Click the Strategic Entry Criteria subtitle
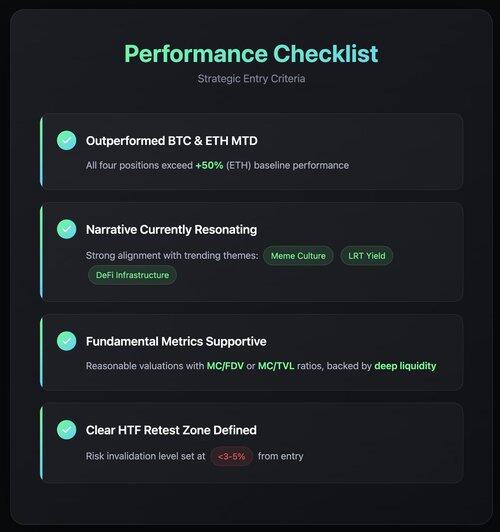Screen dimensions: 500x532 pos(251,79)
